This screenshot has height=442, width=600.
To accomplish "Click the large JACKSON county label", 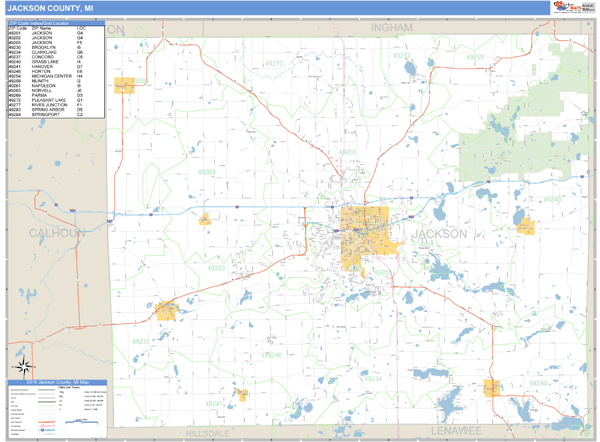I will click(x=439, y=234).
